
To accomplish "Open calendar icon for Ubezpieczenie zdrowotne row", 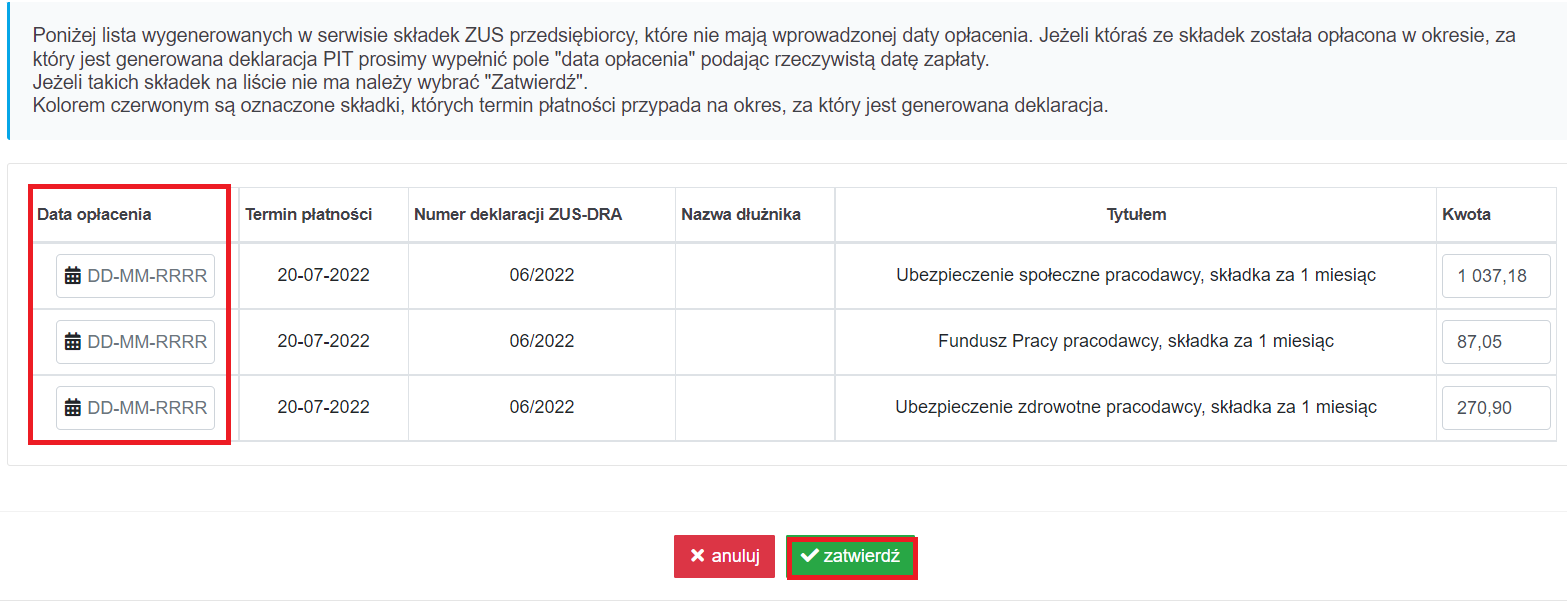I will point(72,408).
